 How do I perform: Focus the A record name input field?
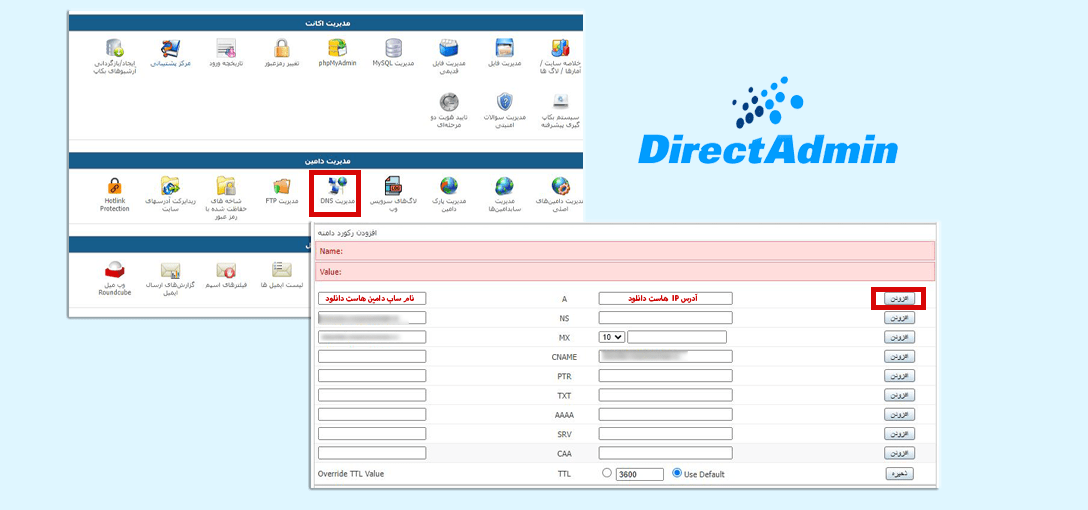(x=372, y=298)
